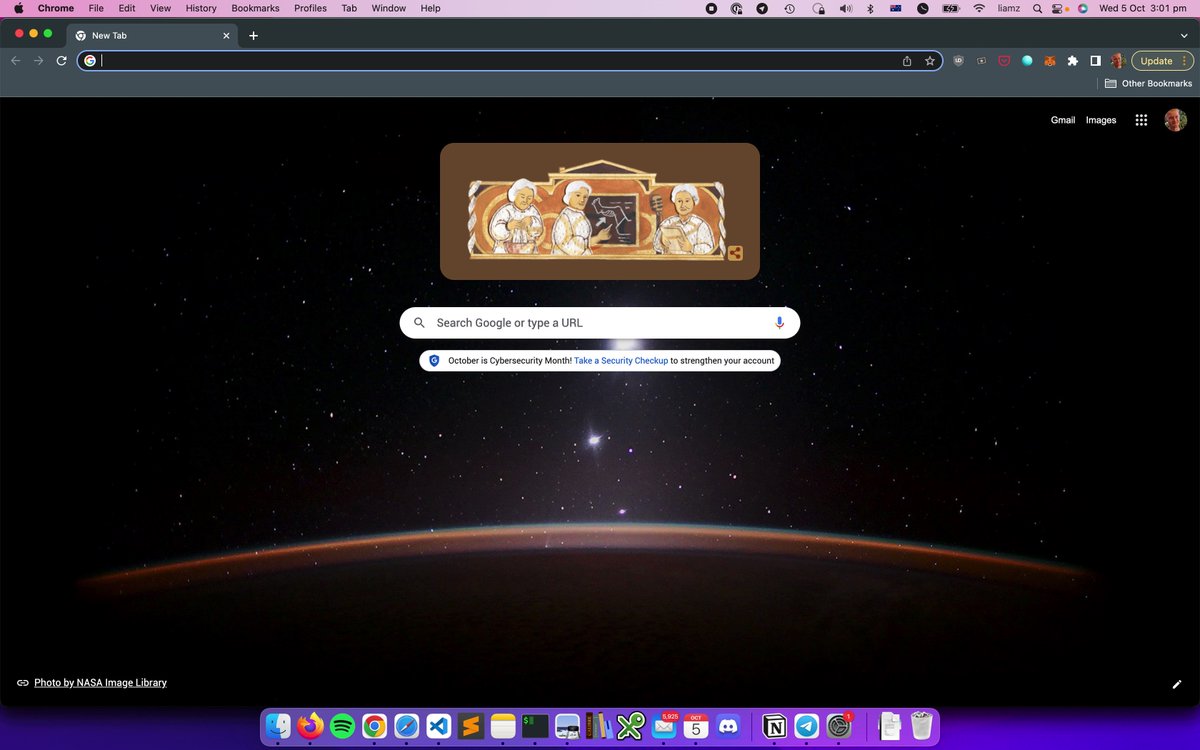Click the Google apps grid icon
This screenshot has height=750, width=1200.
tap(1141, 120)
